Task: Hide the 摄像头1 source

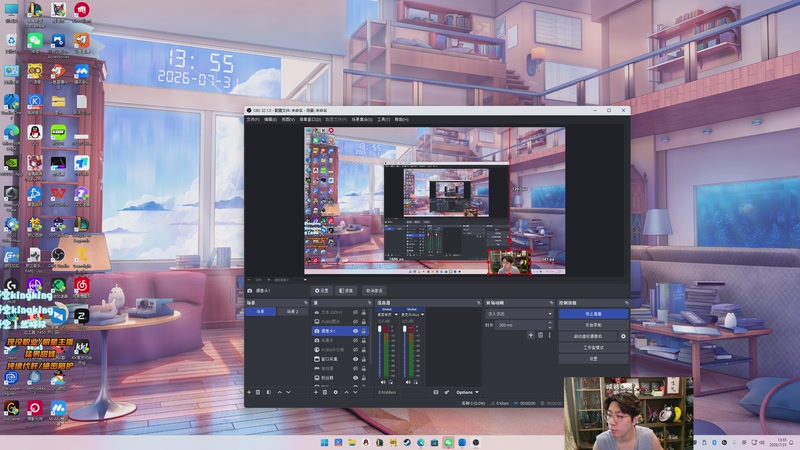Action: tap(356, 331)
